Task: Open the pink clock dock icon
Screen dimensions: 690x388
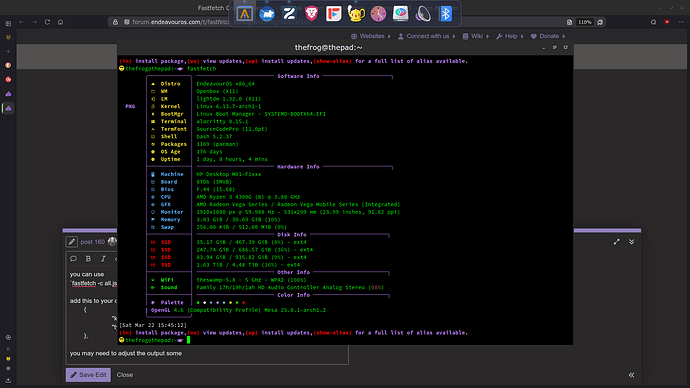Action: click(378, 14)
